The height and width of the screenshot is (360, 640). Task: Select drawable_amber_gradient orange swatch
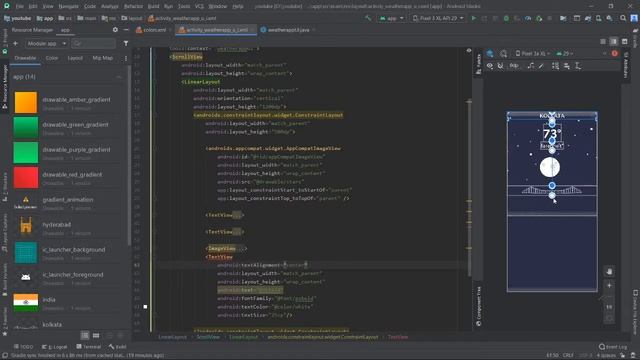click(x=26, y=102)
